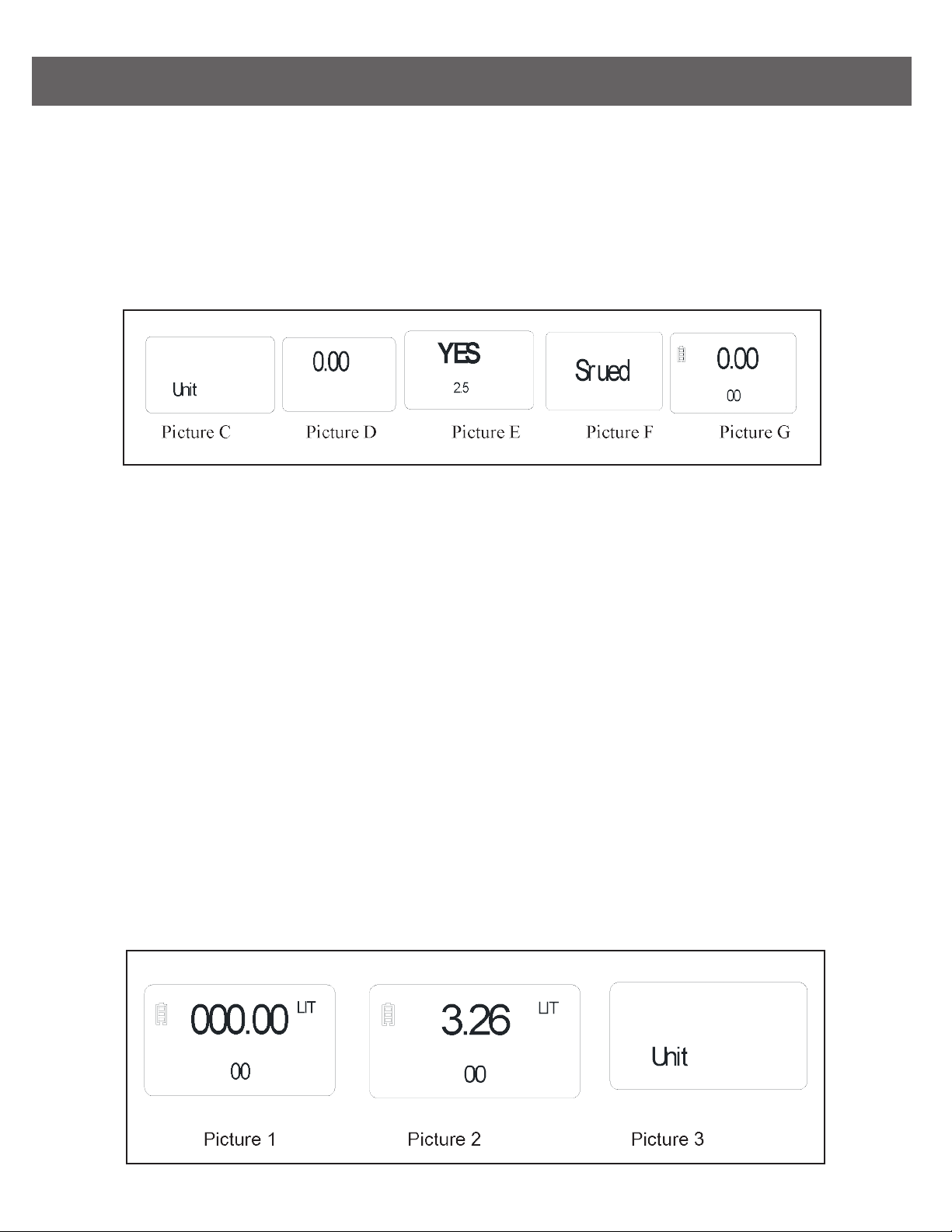Viewport: 952px width, 1232px height.
Task: Click the 3.26 reading in Picture 2
Action: [475, 1021]
